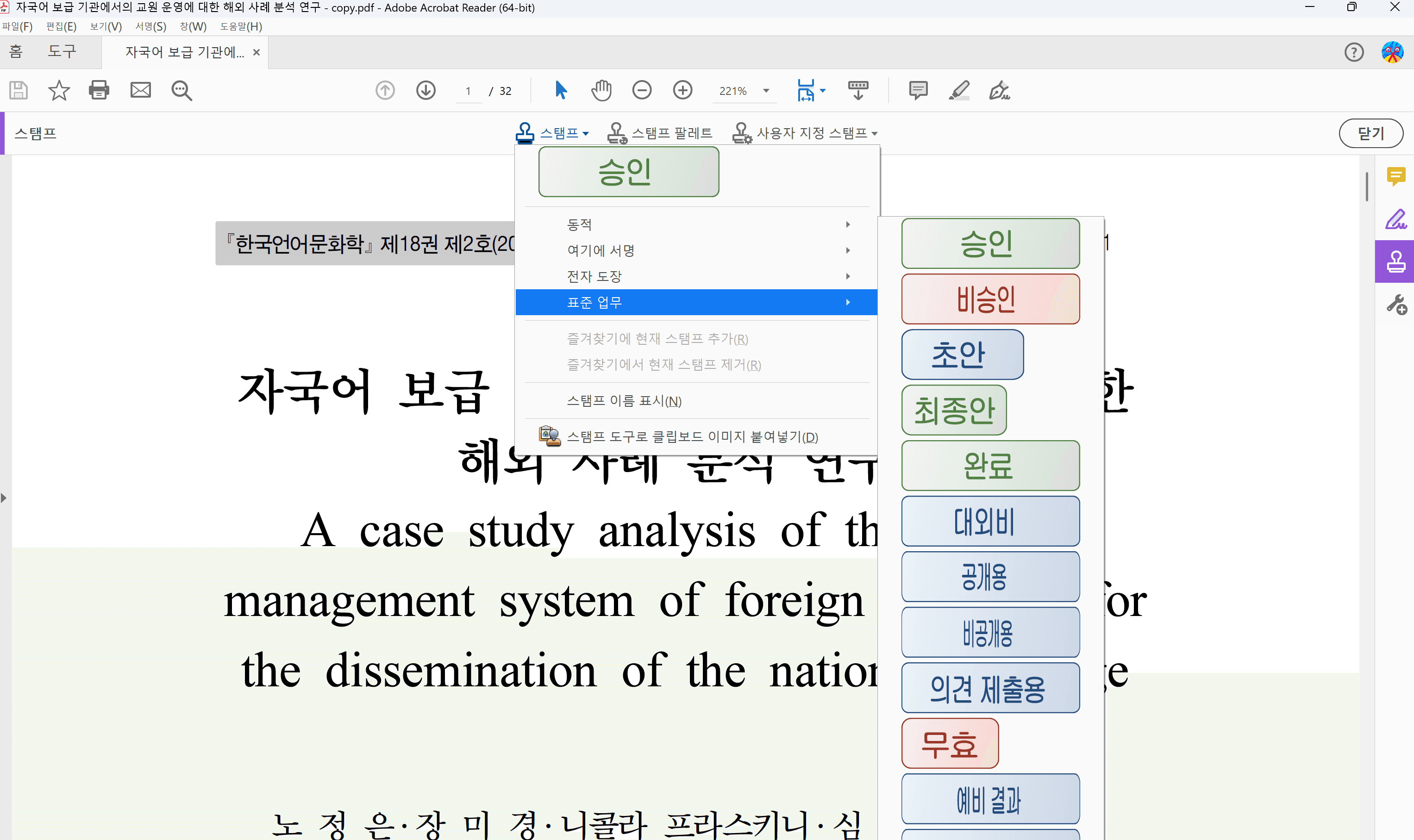Click the vertical document scrollbar
This screenshot has width=1414, height=840.
[1367, 187]
